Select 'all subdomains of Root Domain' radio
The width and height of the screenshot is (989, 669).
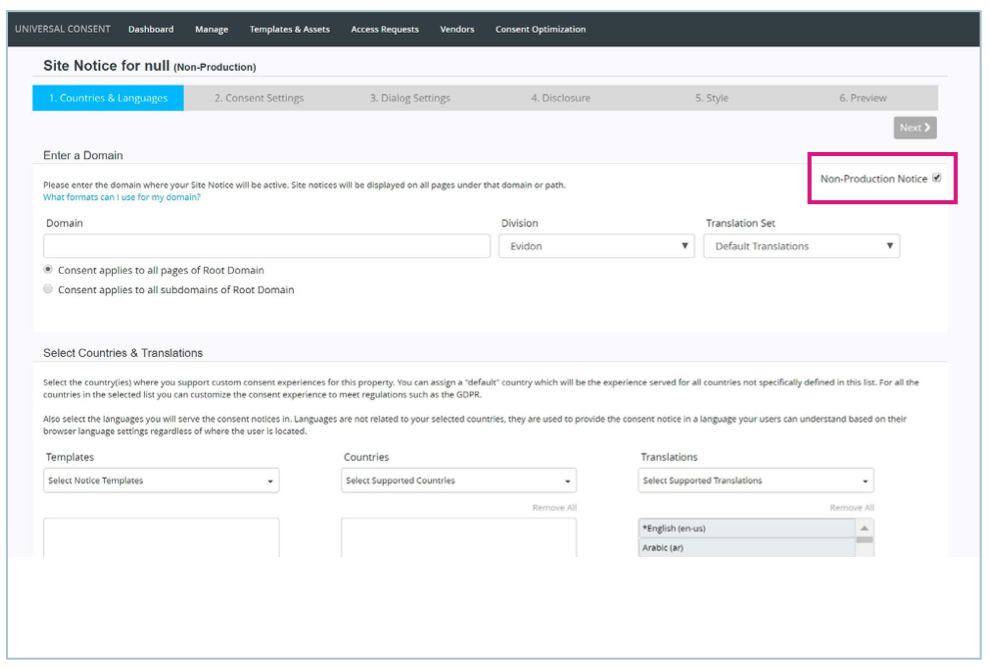click(x=48, y=289)
